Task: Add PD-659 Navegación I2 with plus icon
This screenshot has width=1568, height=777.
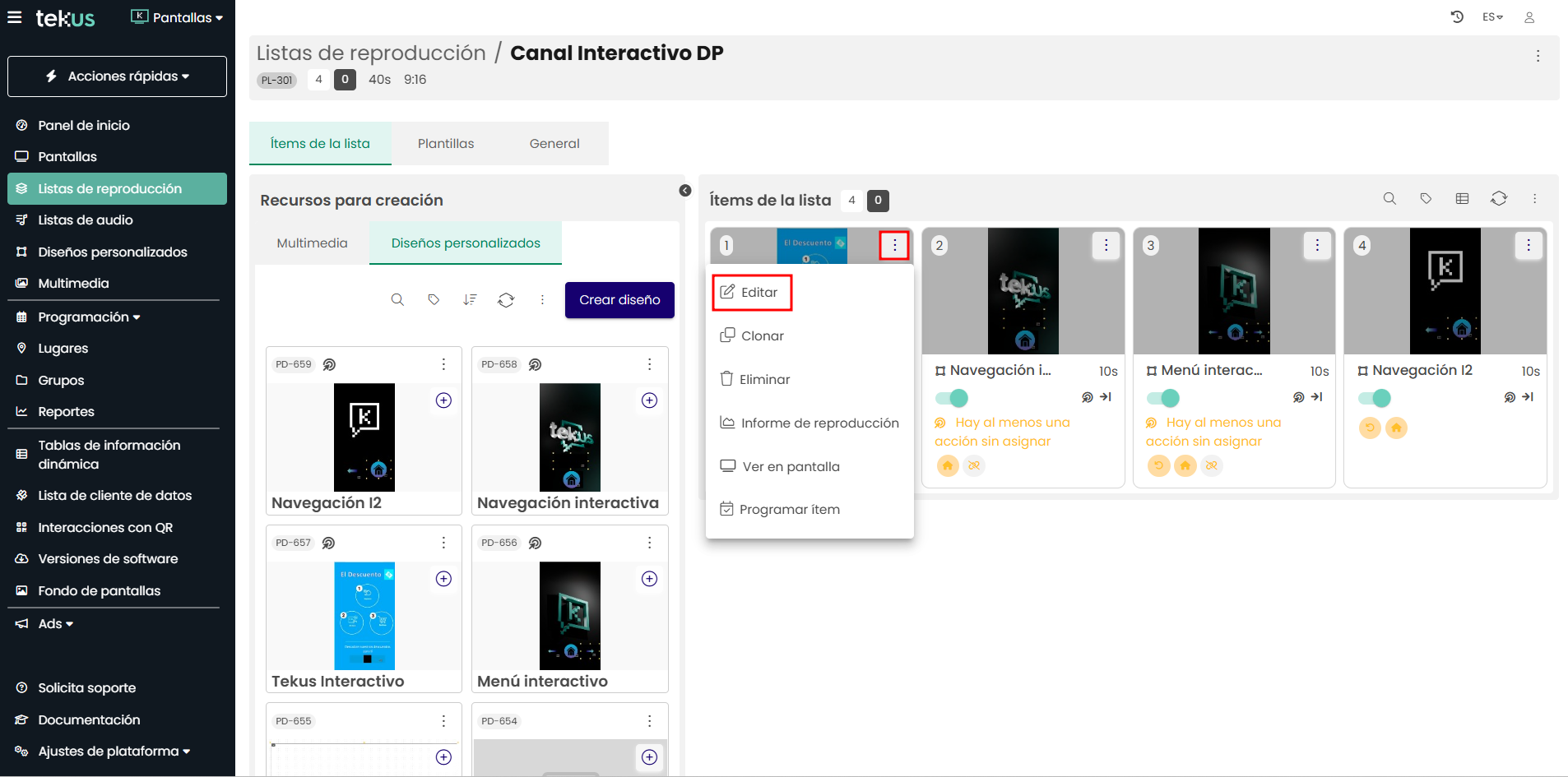Action: 443,400
